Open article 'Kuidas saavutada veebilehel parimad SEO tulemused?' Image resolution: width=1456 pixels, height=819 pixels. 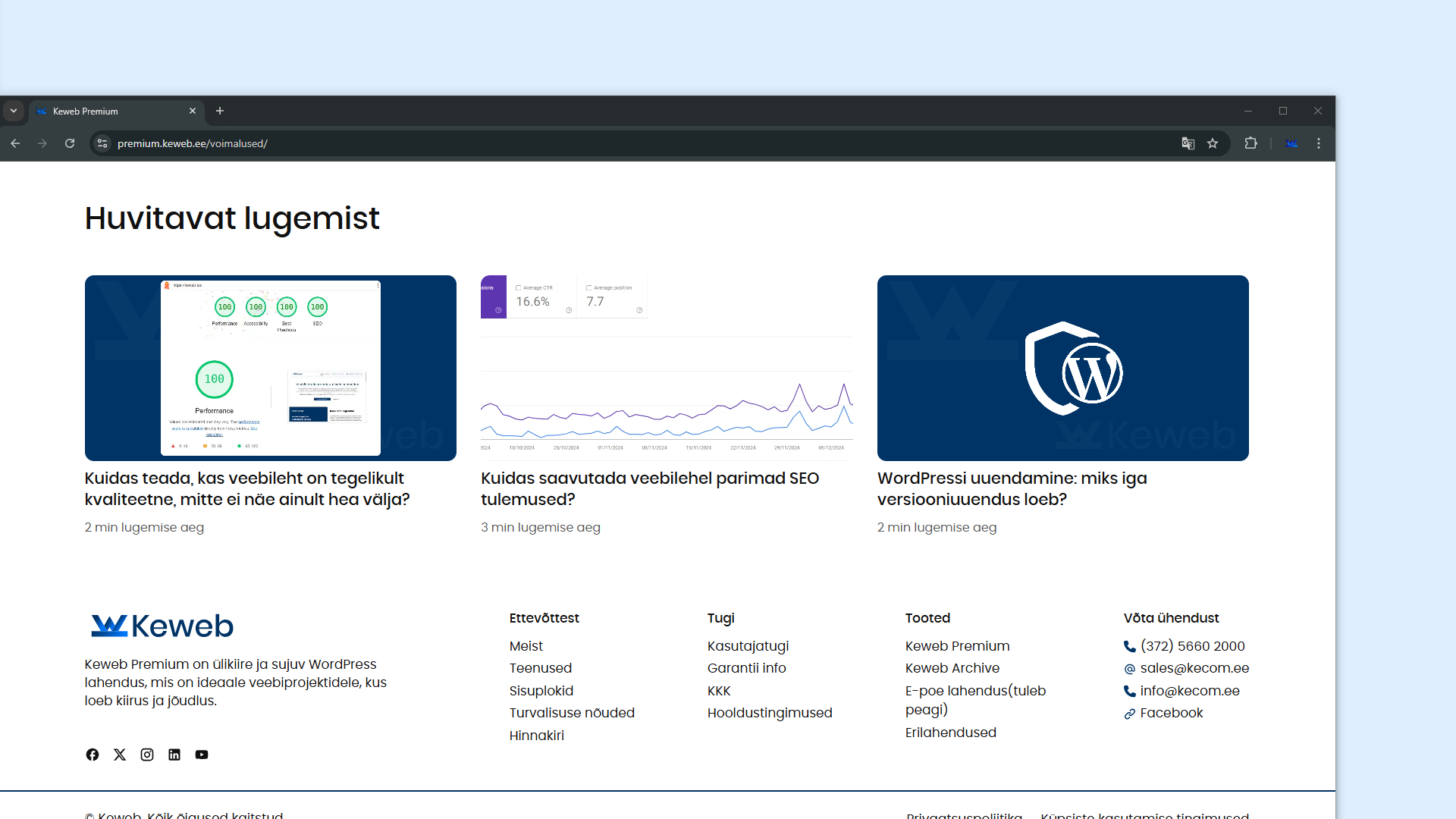[x=650, y=489]
